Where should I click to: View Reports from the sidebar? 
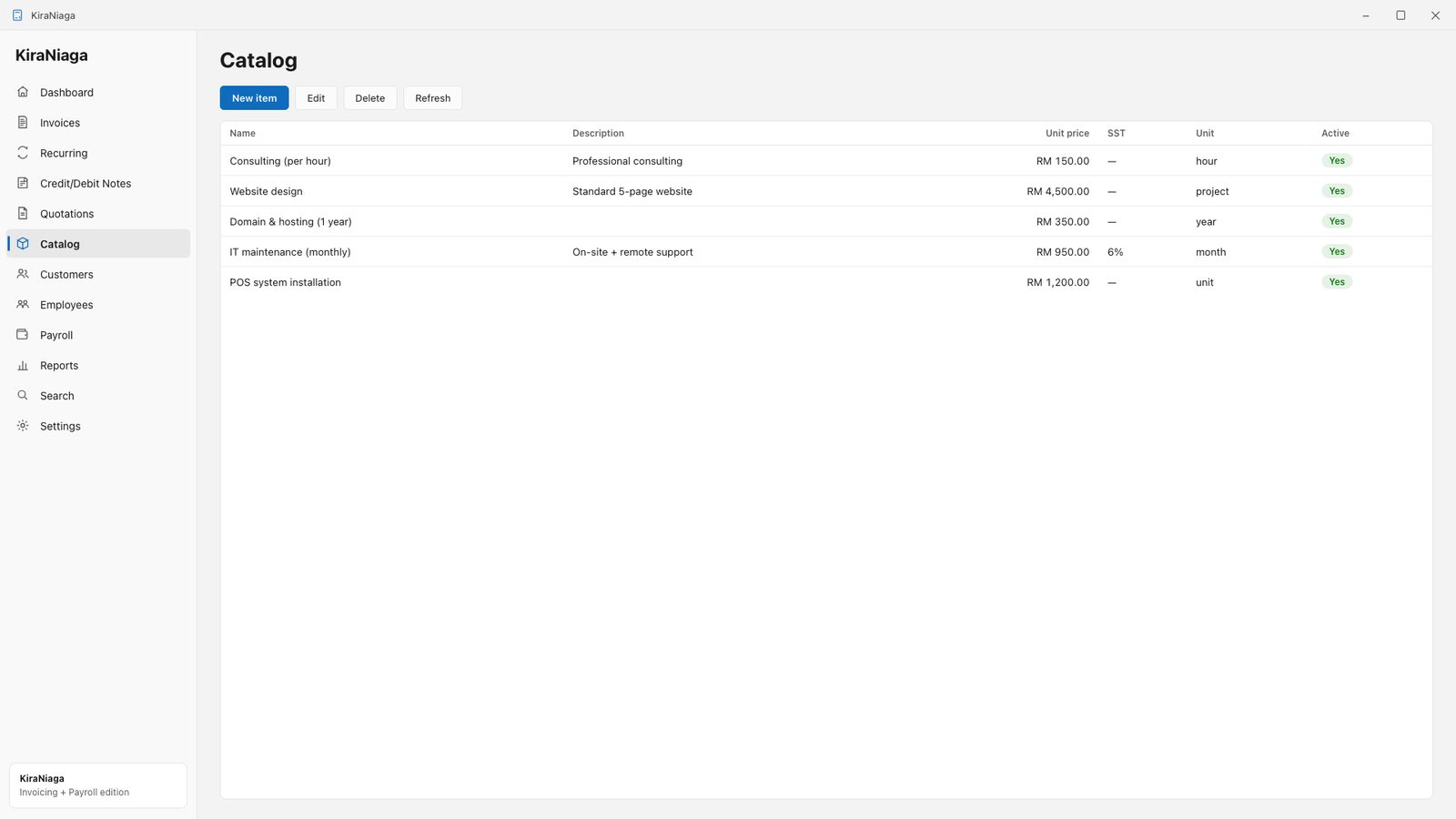pyautogui.click(x=98, y=365)
